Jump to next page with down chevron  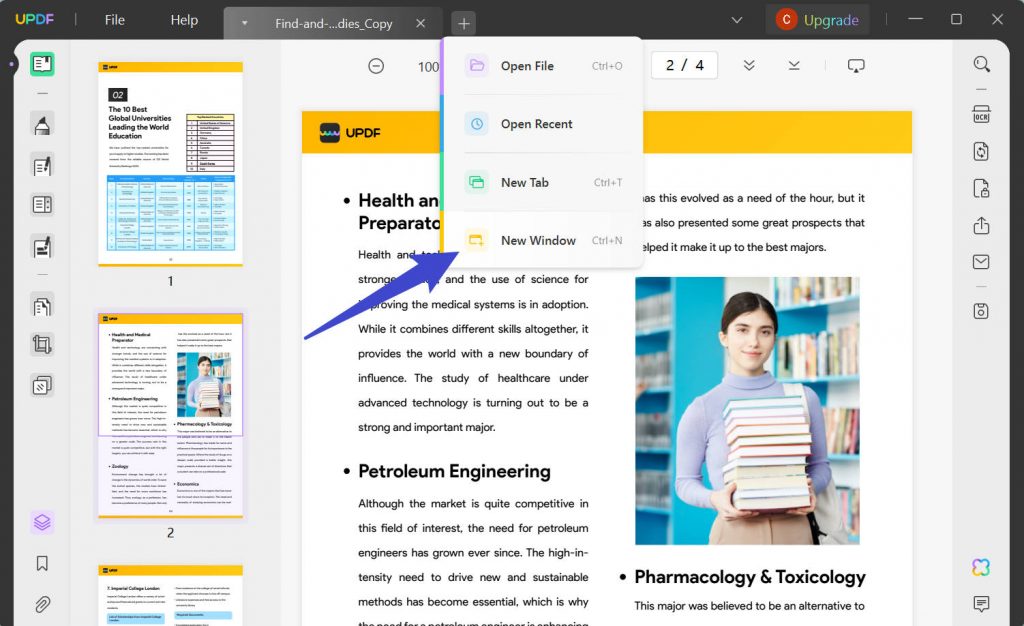tap(749, 64)
